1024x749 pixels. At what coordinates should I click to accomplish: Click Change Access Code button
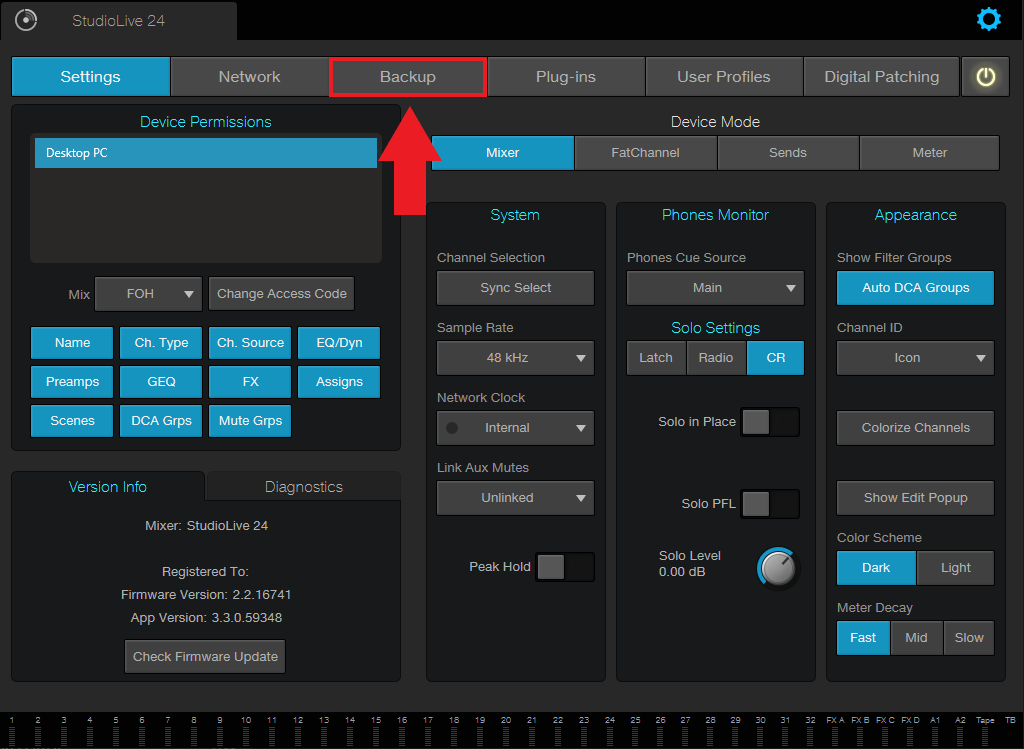click(x=281, y=294)
